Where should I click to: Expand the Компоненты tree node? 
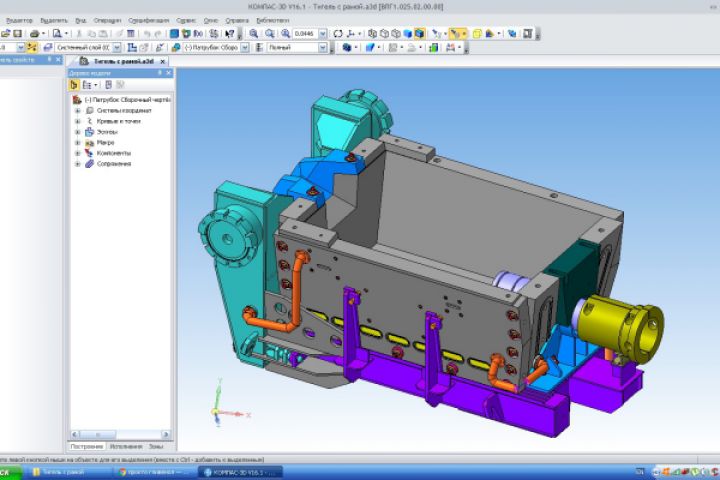click(78, 153)
